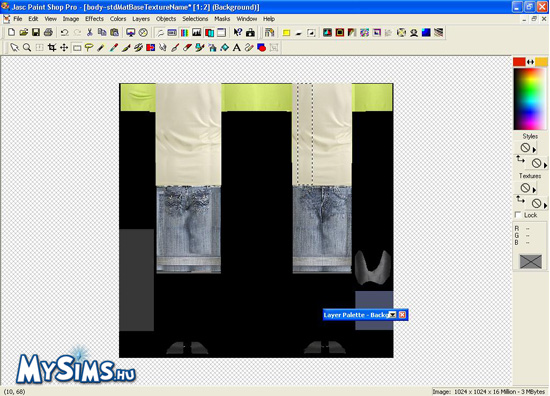Toggle the overview window icon
This screenshot has height=396, width=550.
(221, 33)
